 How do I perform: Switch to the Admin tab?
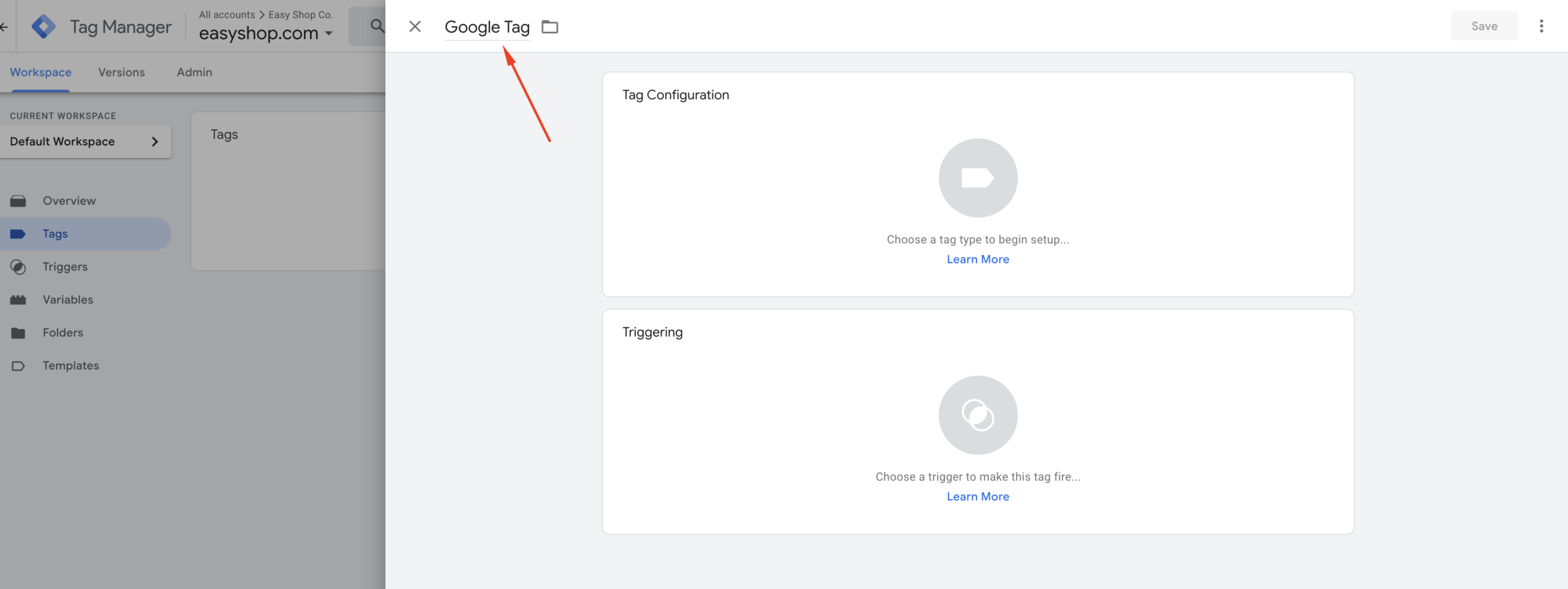[194, 72]
